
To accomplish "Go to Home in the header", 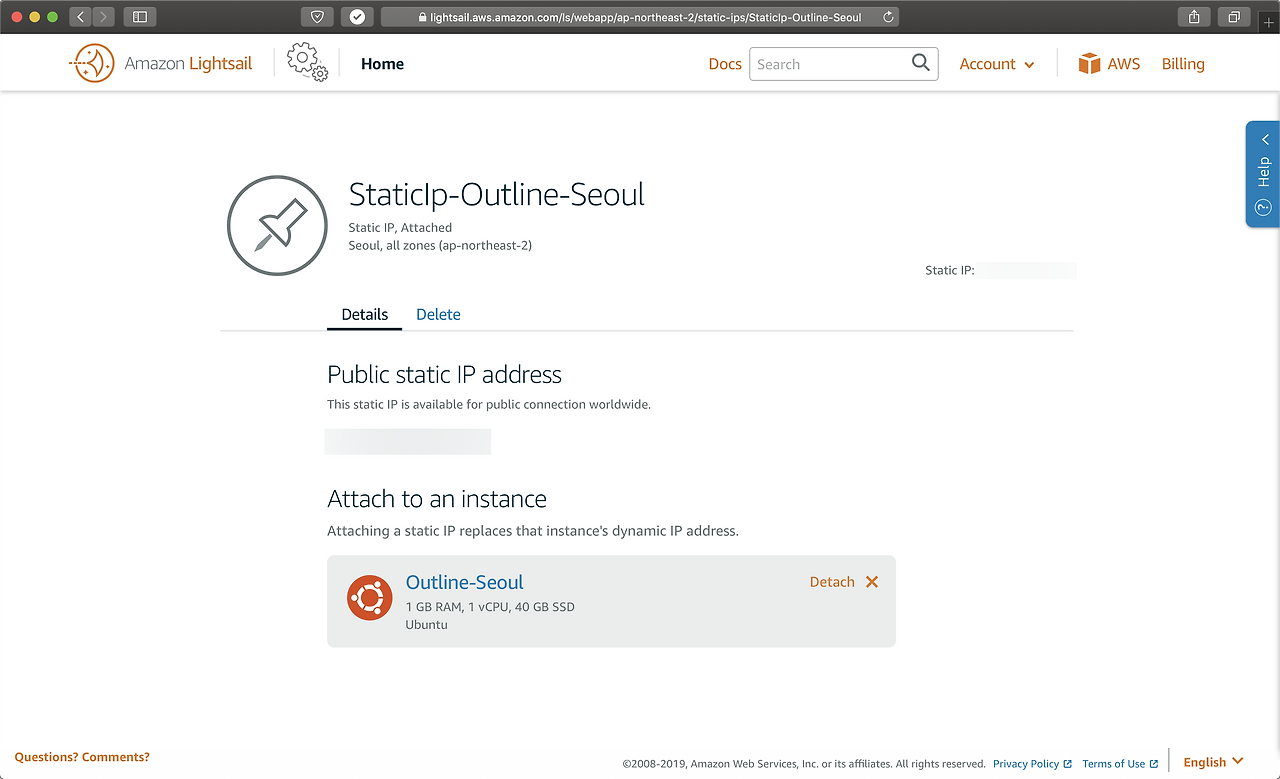I will tap(382, 64).
